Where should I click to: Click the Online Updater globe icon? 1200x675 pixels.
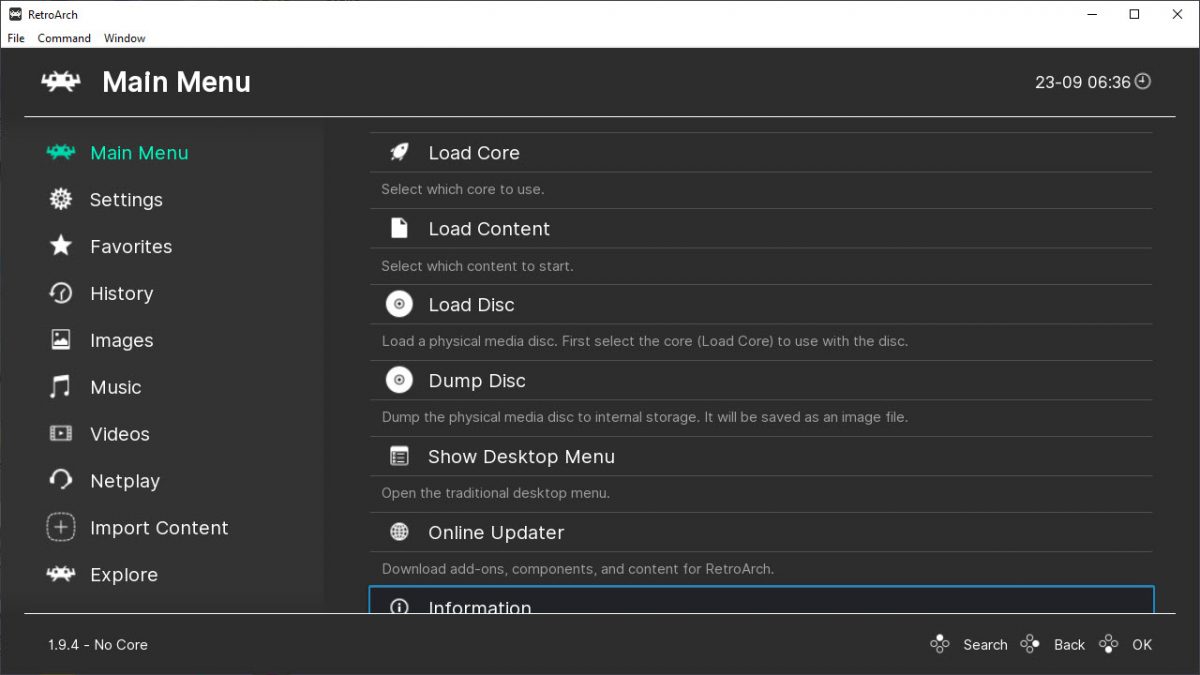tap(399, 532)
